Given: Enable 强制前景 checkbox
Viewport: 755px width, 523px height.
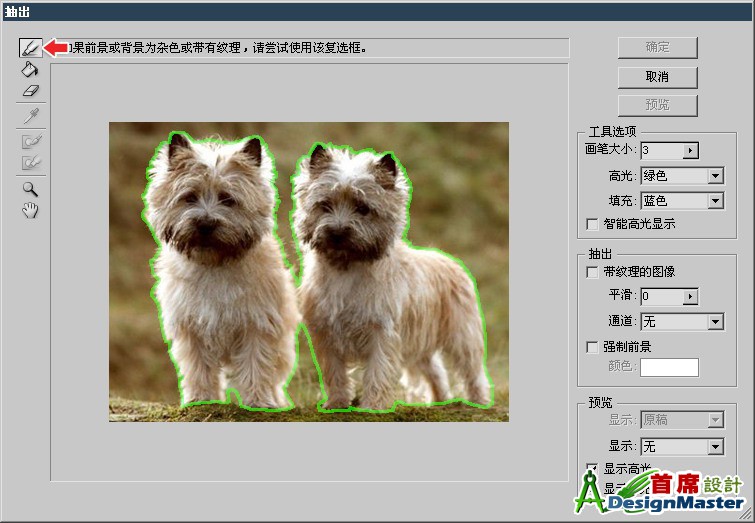Looking at the screenshot, I should (592, 347).
